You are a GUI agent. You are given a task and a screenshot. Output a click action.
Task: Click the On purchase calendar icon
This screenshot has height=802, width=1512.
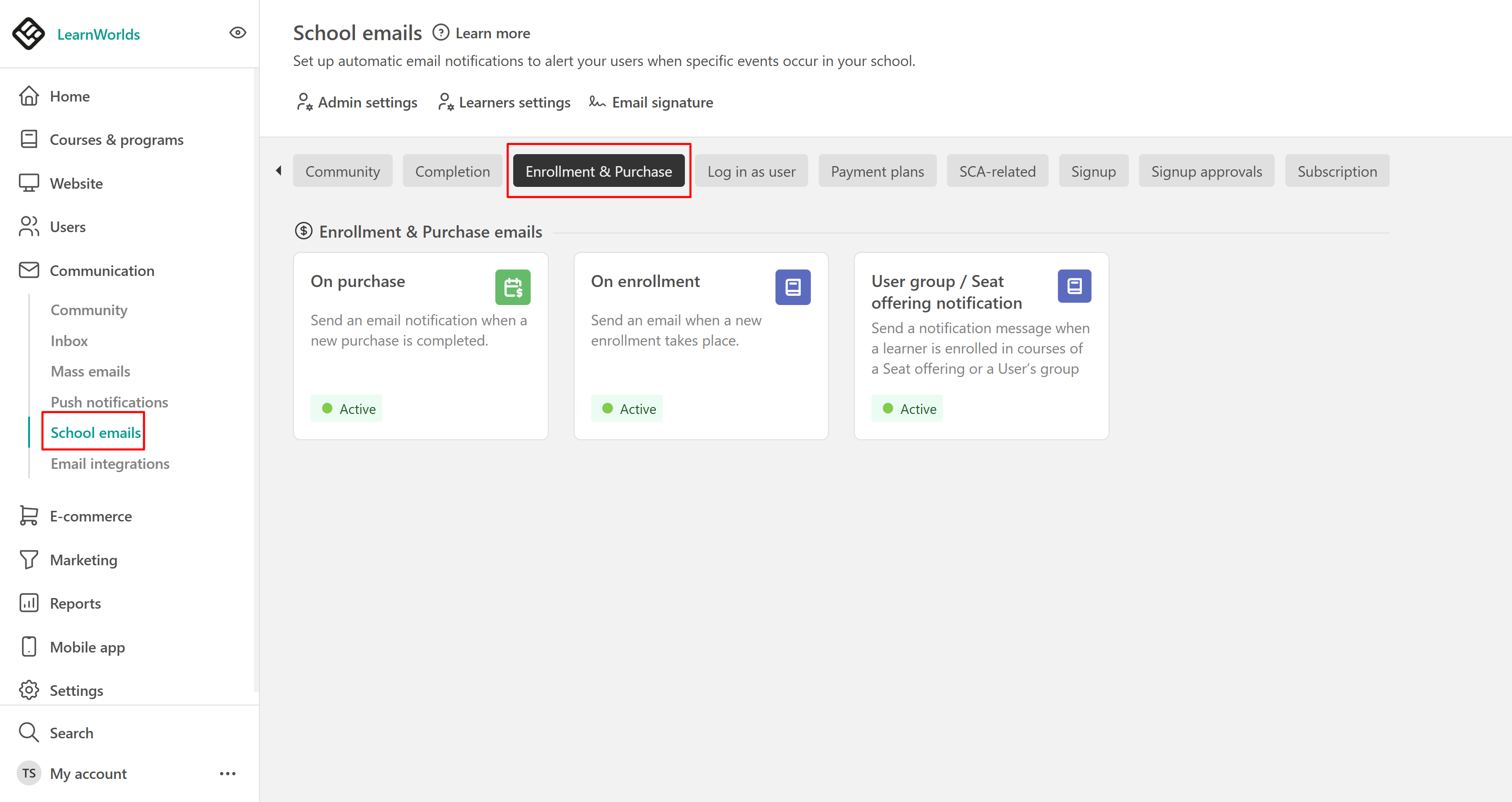point(512,287)
